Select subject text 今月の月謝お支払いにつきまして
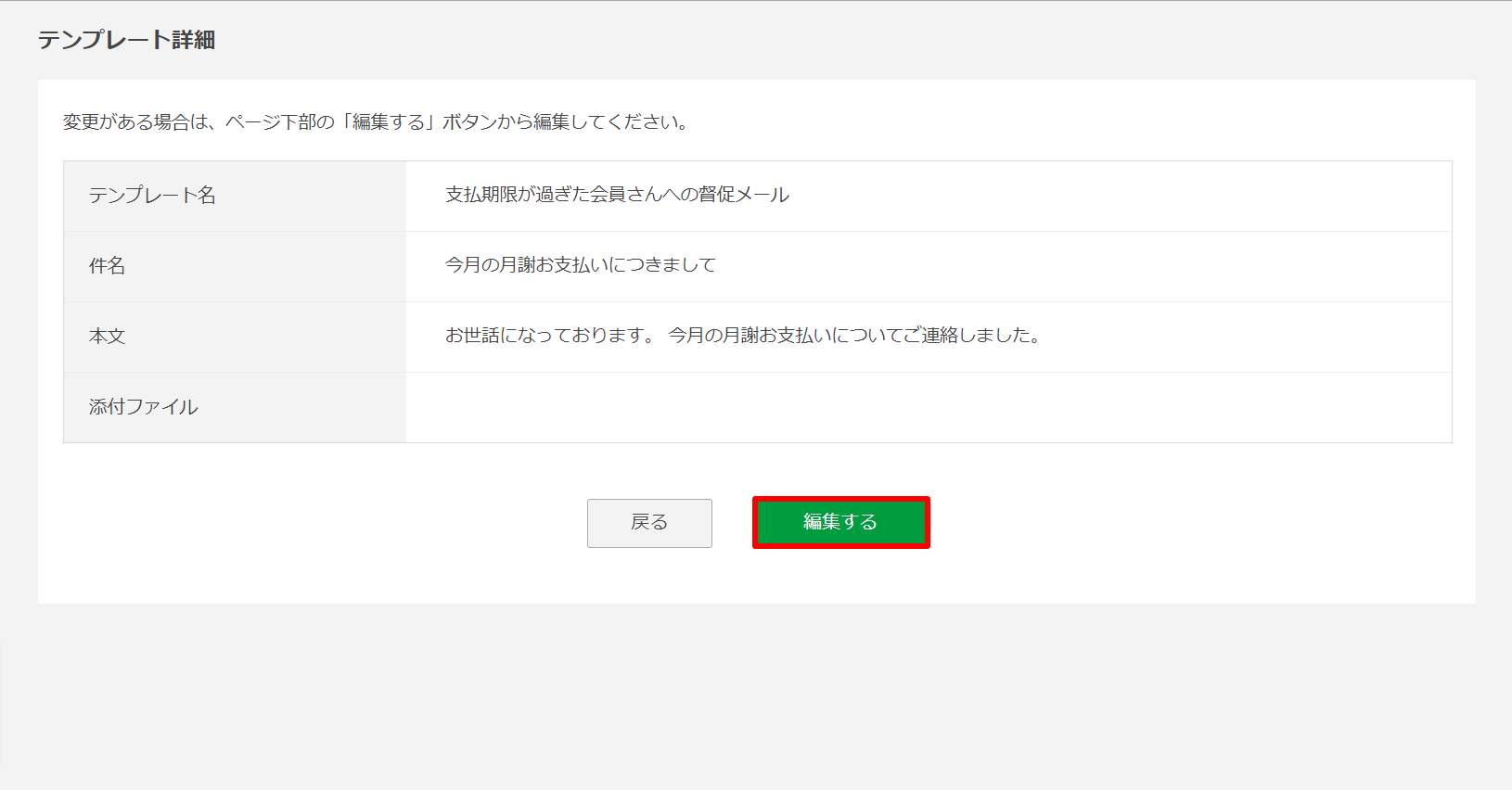1512x790 pixels. tap(581, 265)
